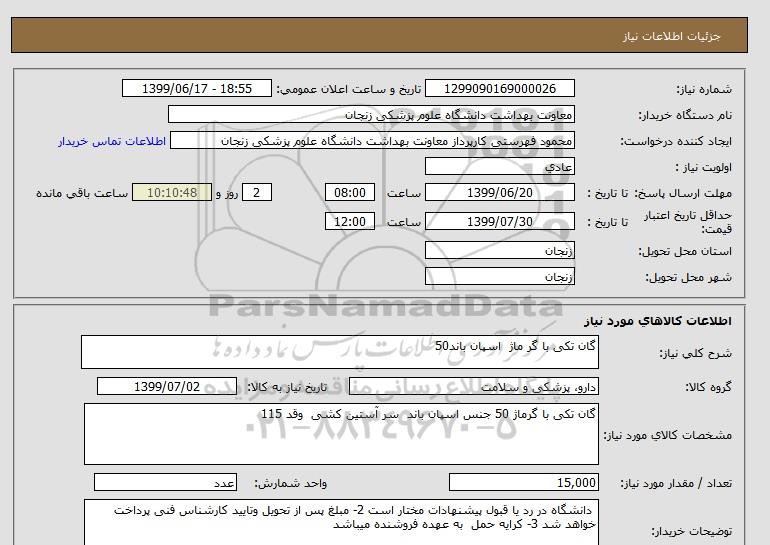
Task: Click the نام دستگاه خریدار field
Action: (x=371, y=114)
